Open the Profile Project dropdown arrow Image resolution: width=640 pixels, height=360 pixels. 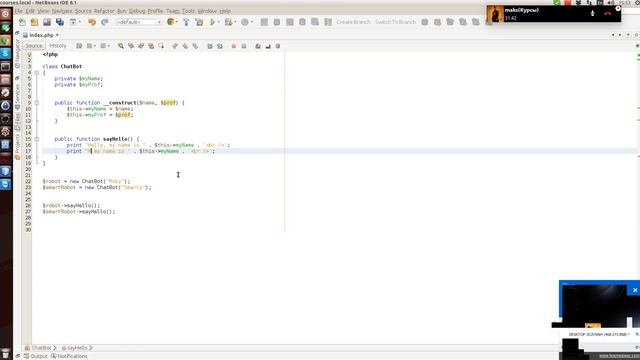click(252, 22)
